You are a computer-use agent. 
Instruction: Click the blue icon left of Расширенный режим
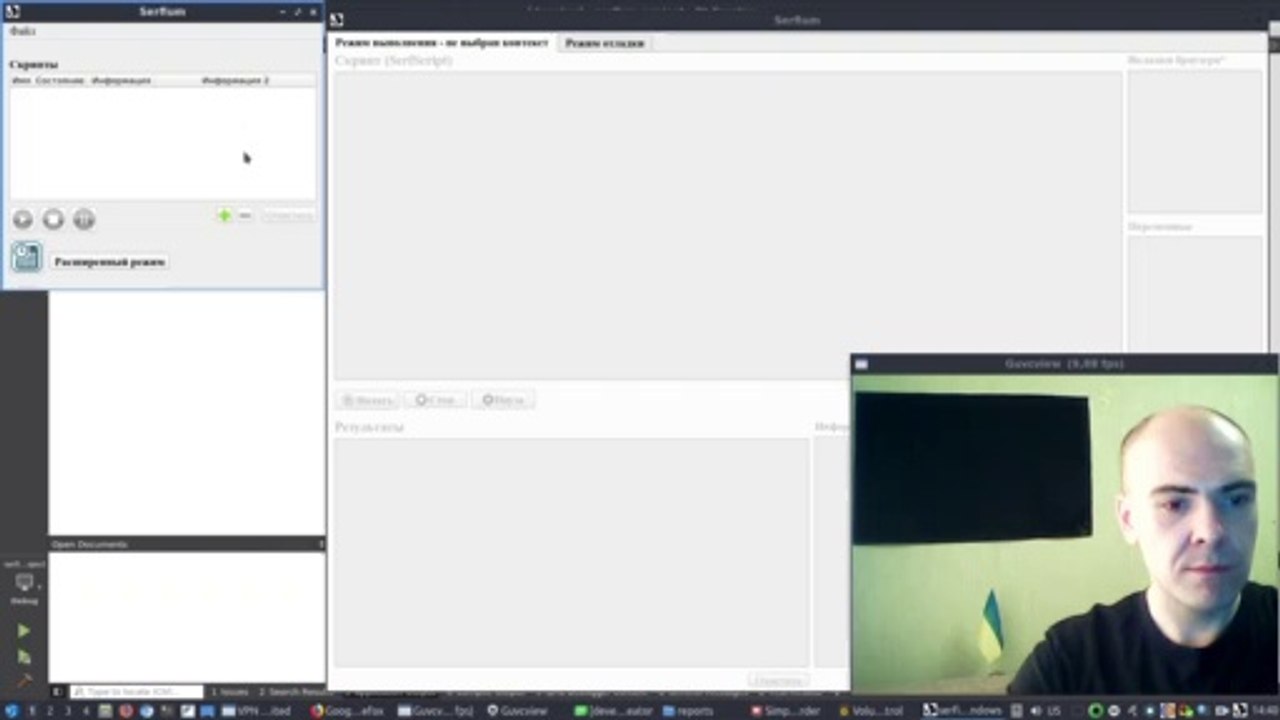coord(27,258)
